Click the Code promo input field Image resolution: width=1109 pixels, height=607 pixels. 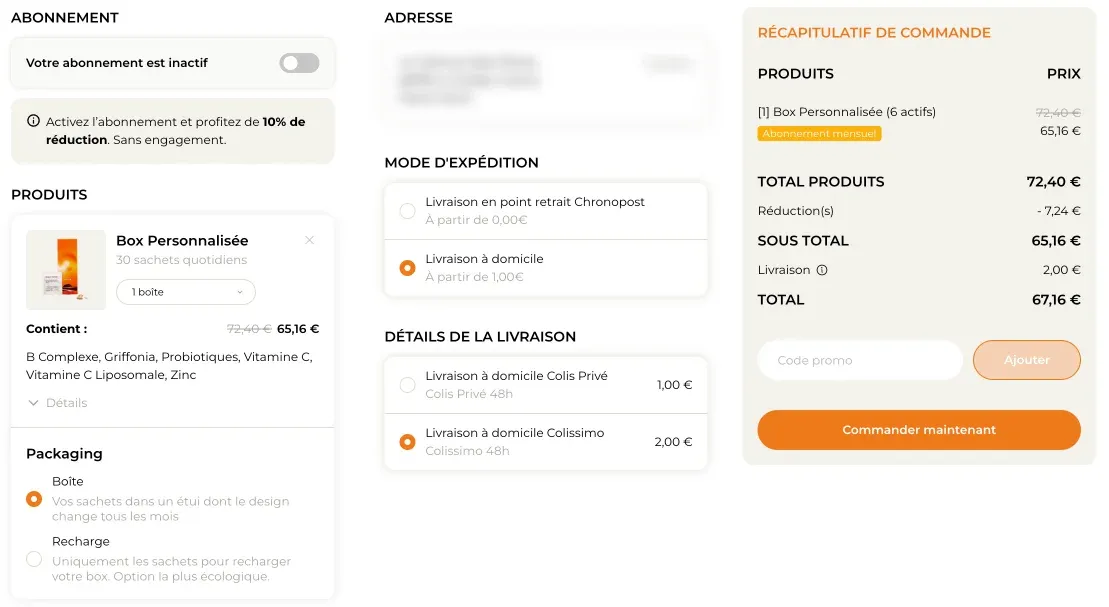pos(860,360)
